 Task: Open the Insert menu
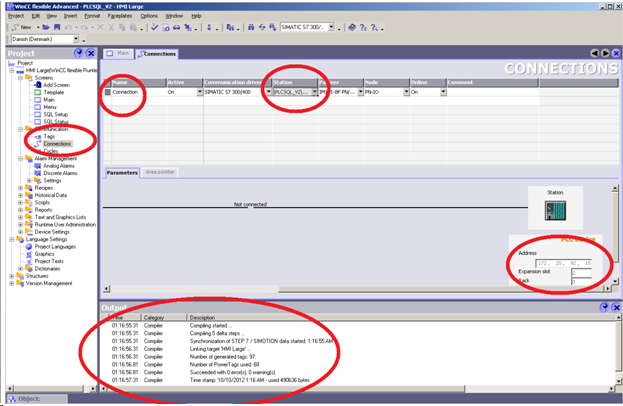tap(70, 16)
